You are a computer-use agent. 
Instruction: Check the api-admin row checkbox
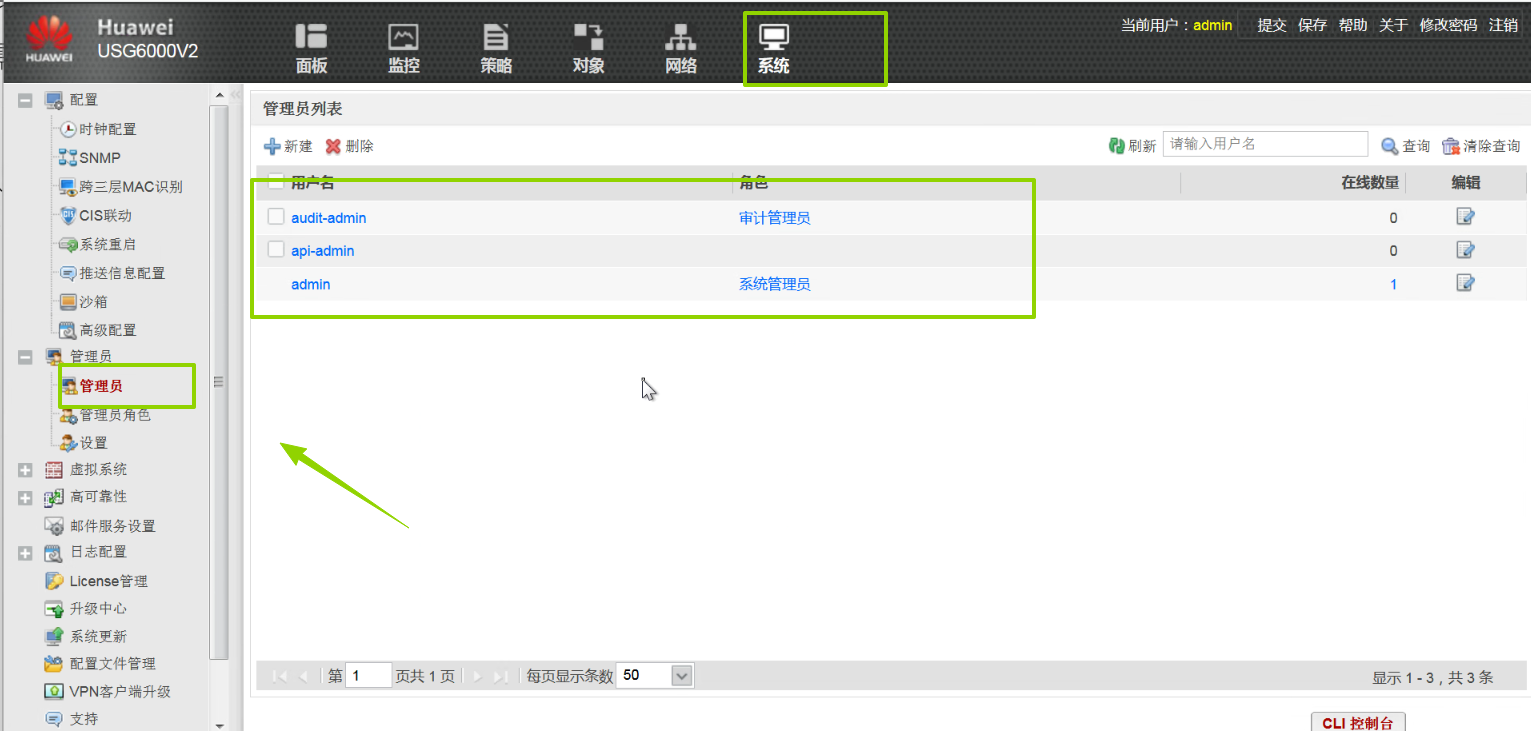point(276,250)
